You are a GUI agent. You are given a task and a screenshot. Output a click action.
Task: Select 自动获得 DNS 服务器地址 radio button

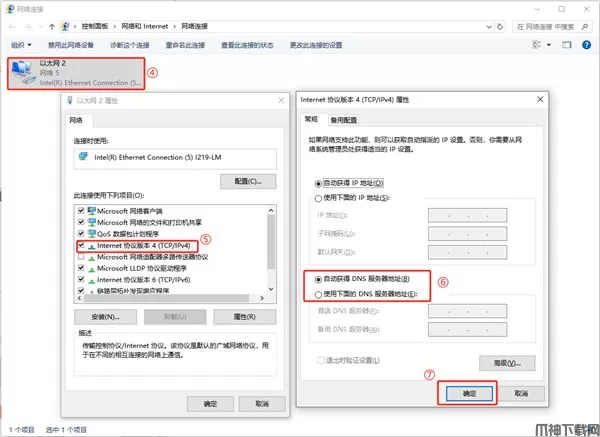coord(318,279)
